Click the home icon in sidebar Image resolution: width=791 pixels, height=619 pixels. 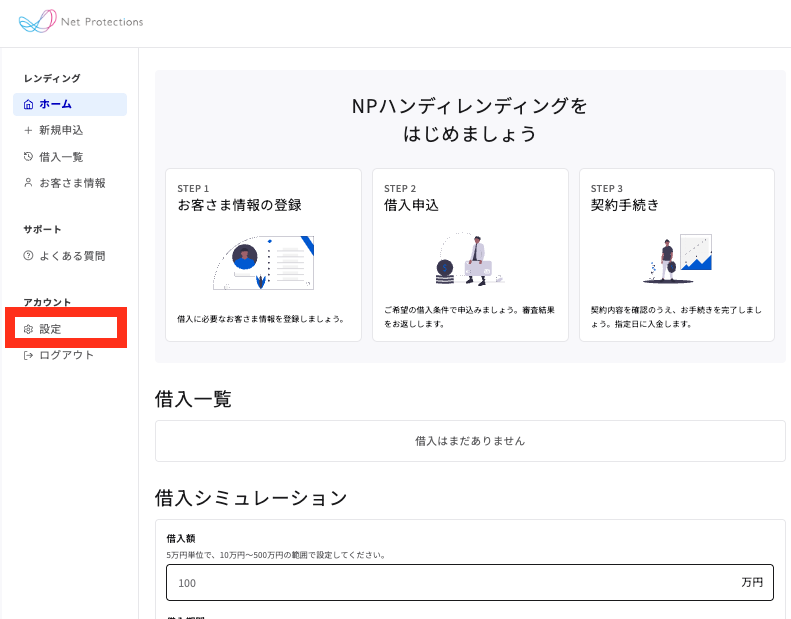pos(28,104)
